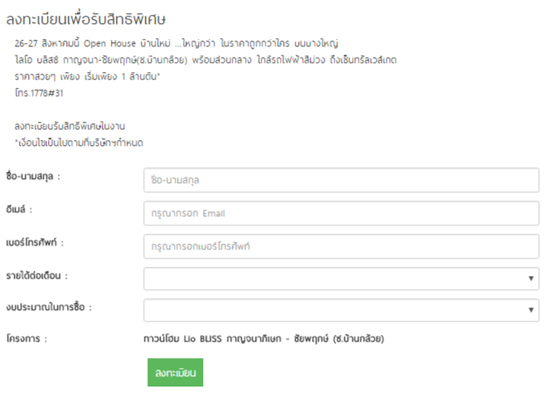
Task: Click the arrow on the purchase budget combo box
Action: point(531,310)
